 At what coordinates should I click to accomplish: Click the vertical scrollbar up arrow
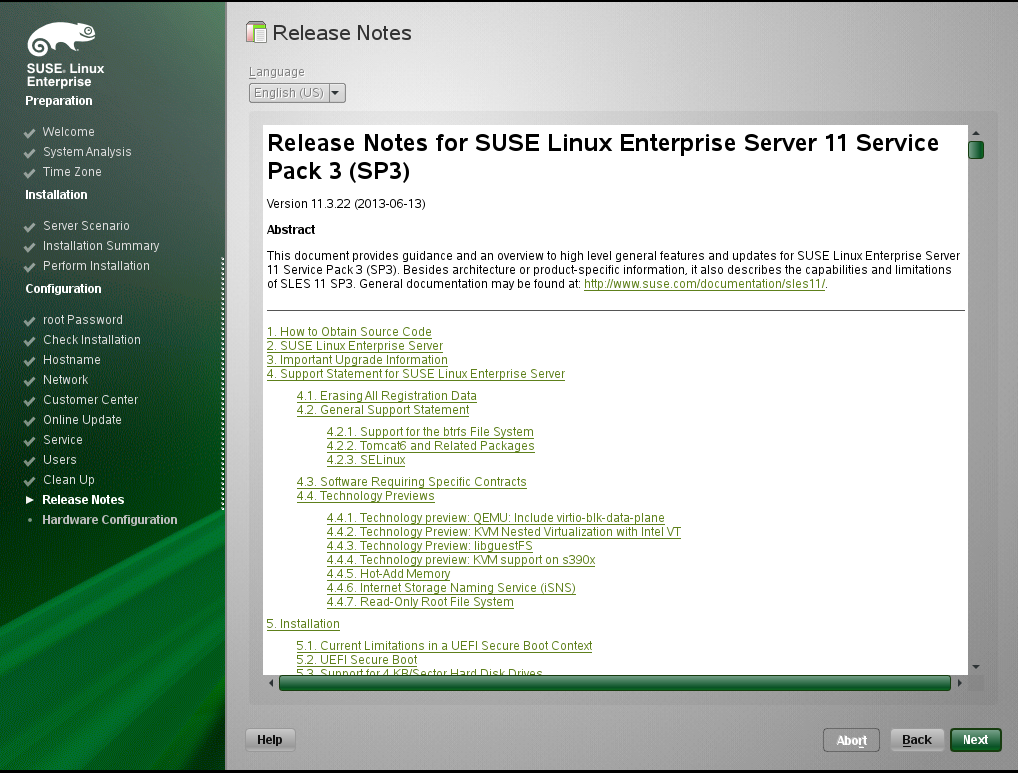click(x=976, y=133)
